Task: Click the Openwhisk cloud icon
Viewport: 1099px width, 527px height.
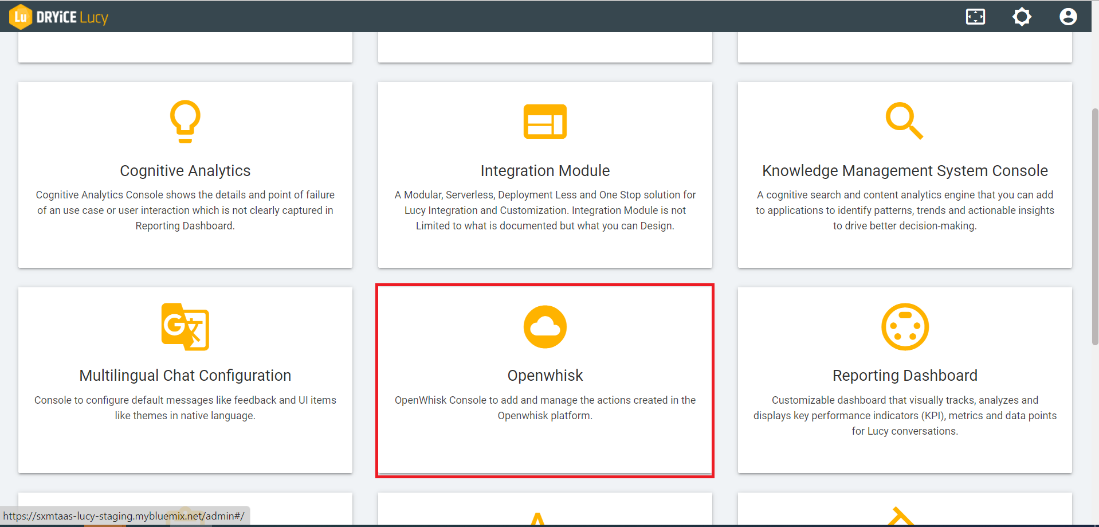Action: pos(545,327)
